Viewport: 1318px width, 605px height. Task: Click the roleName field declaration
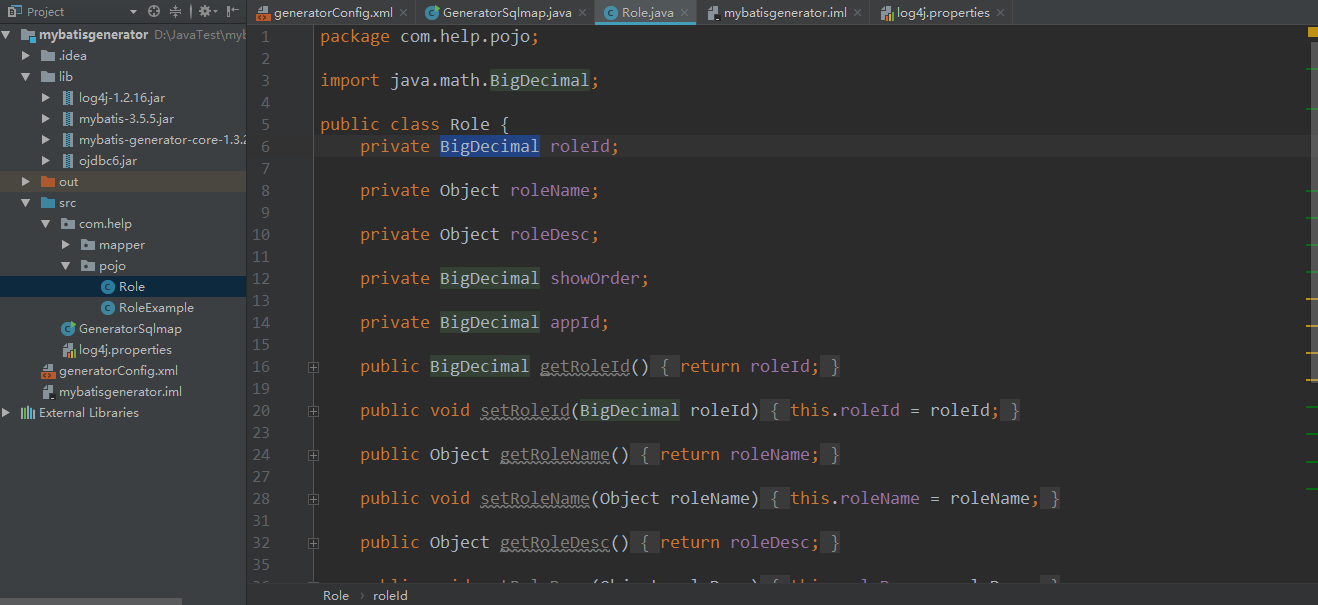[480, 190]
